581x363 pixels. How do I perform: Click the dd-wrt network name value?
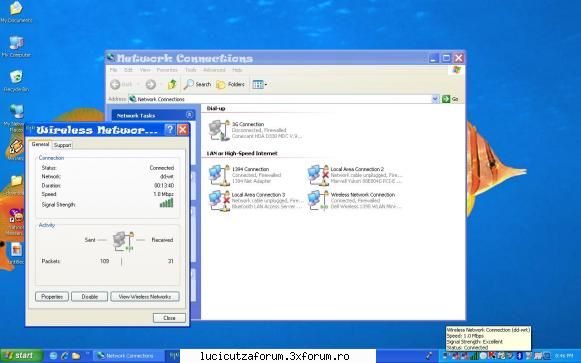(167, 176)
